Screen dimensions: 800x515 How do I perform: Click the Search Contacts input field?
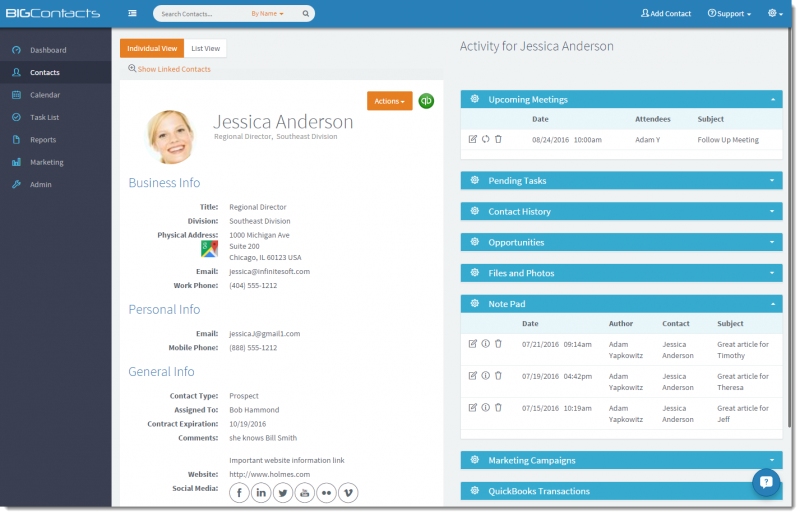202,14
